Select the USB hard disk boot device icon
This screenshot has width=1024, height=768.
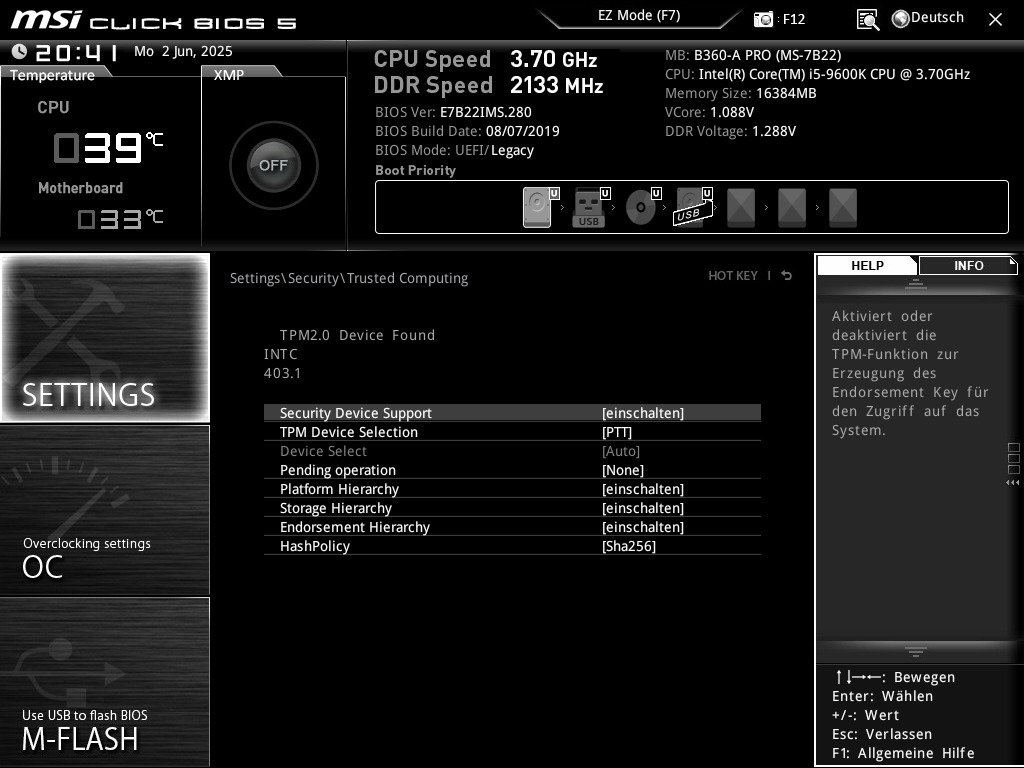pos(692,207)
